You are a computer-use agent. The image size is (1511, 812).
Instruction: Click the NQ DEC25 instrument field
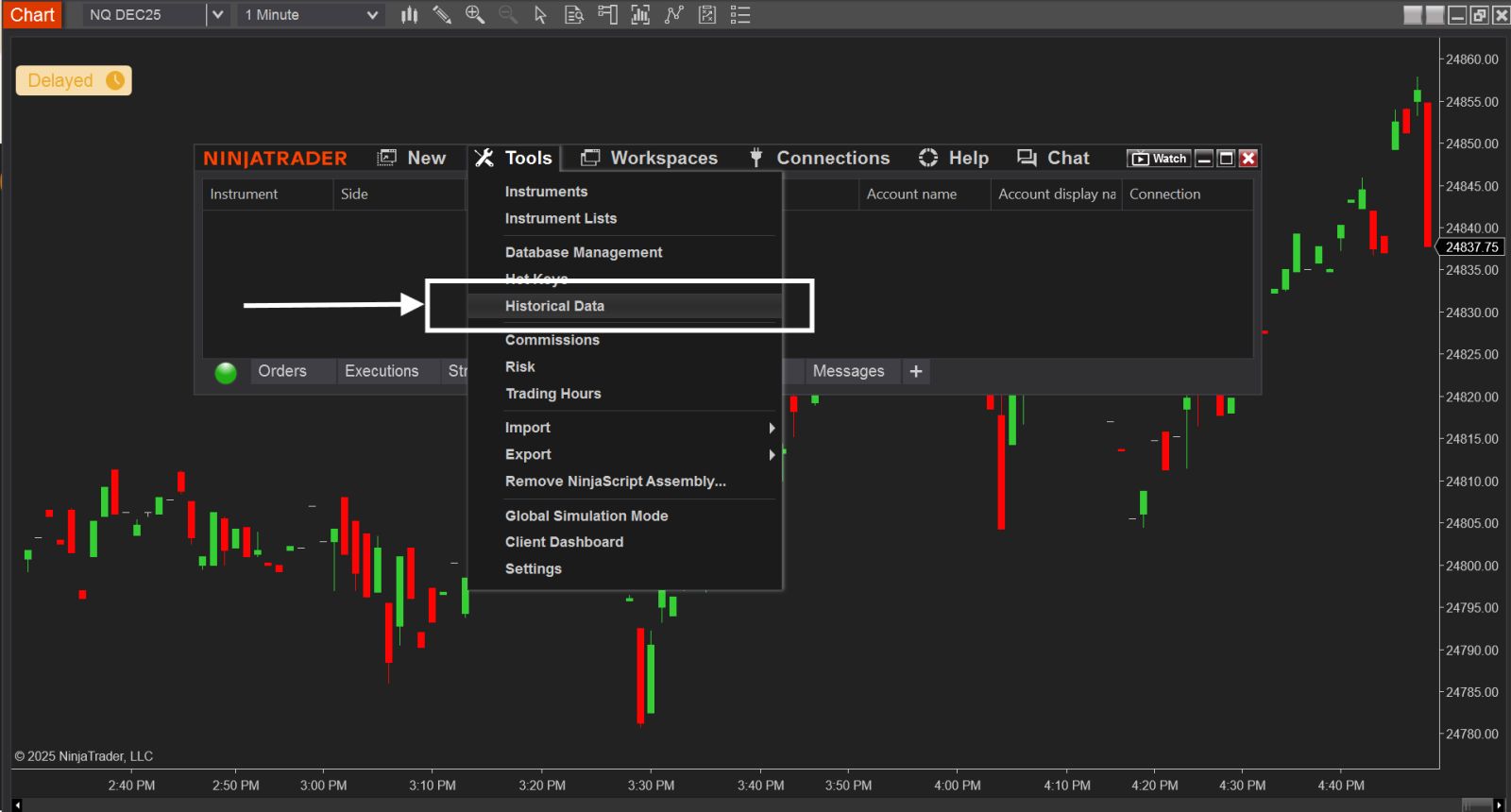[x=144, y=15]
